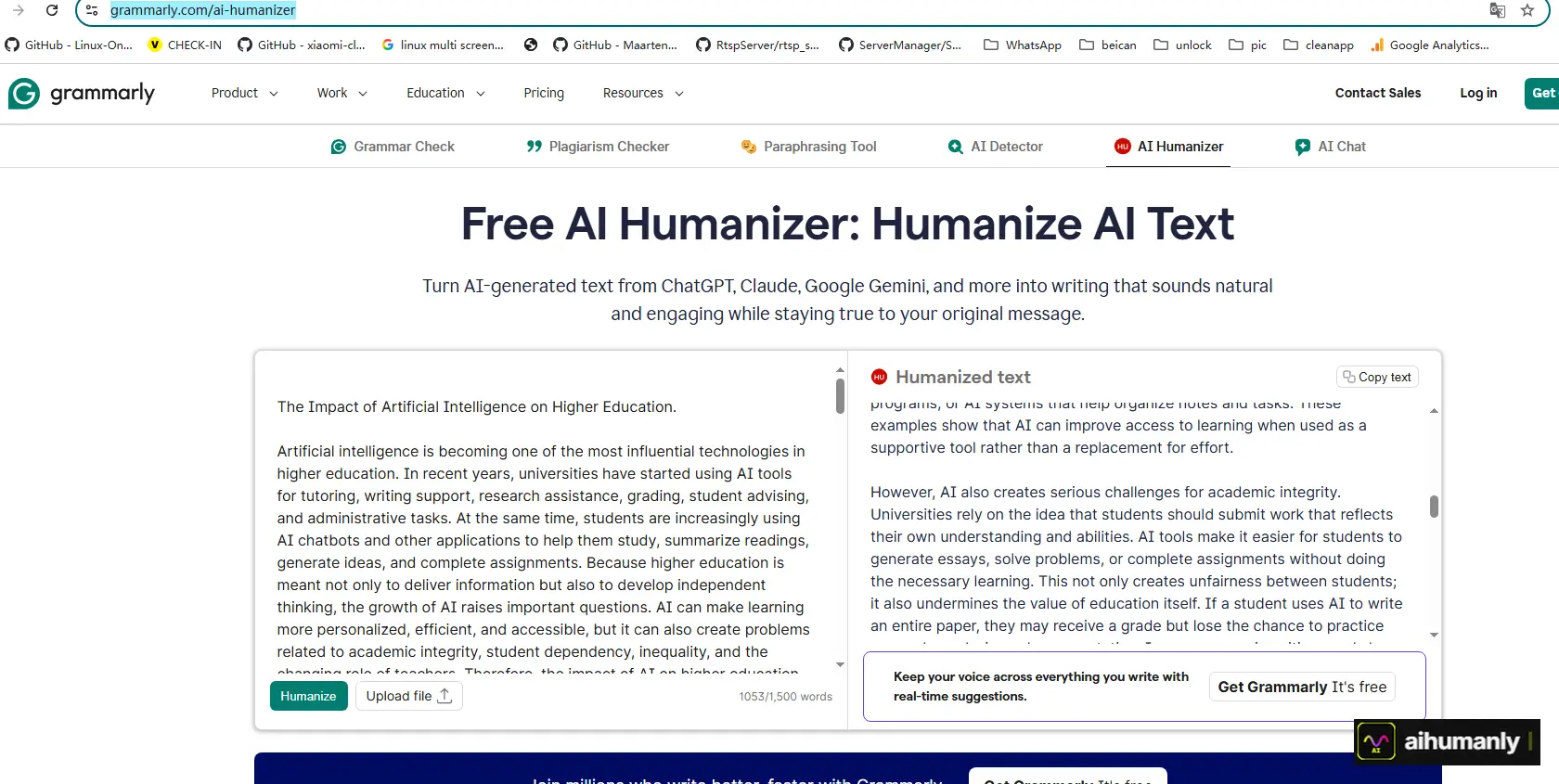Open the cleanapp bookmark folder
The height and width of the screenshot is (784, 1559).
(1319, 45)
